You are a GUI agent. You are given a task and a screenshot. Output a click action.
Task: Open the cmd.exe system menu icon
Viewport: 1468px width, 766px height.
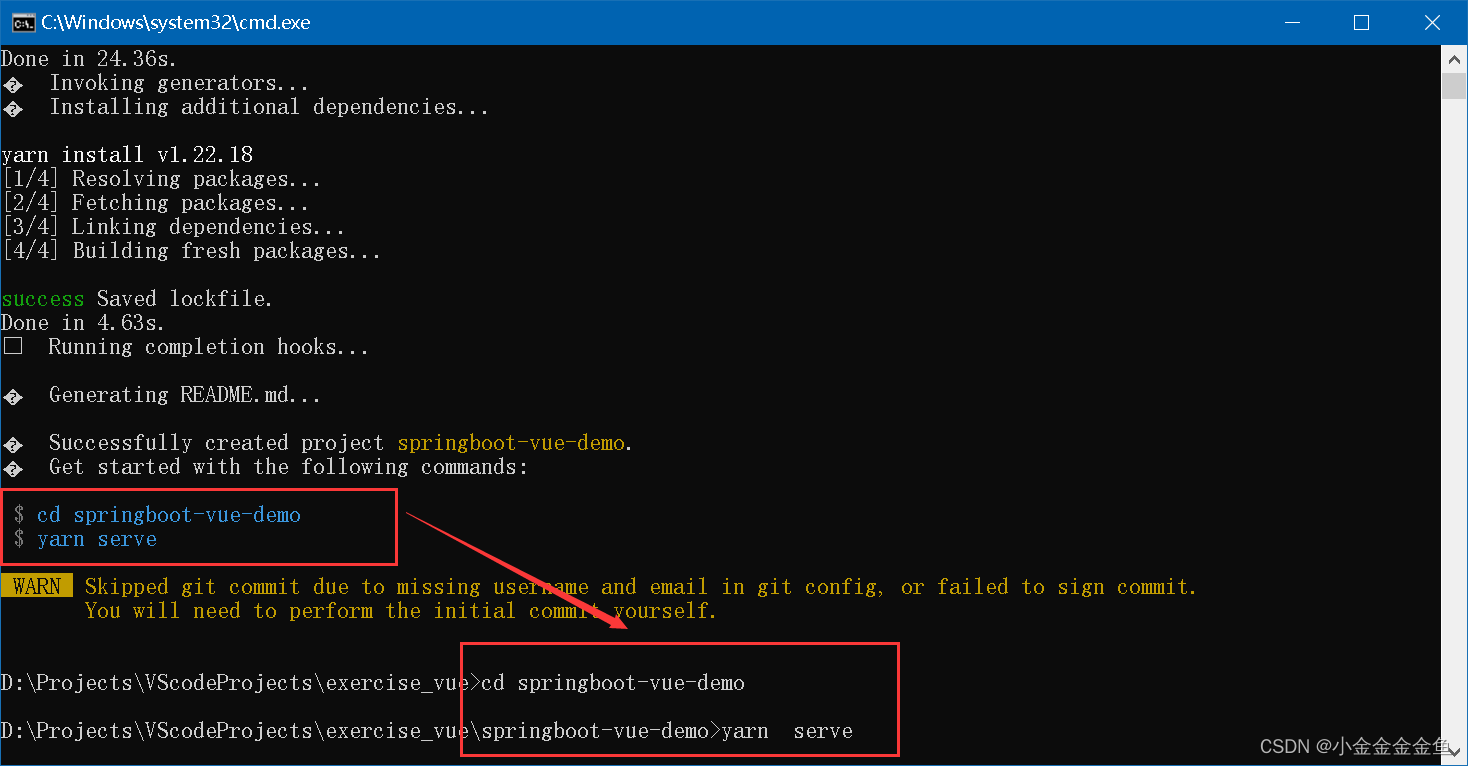coord(22,22)
